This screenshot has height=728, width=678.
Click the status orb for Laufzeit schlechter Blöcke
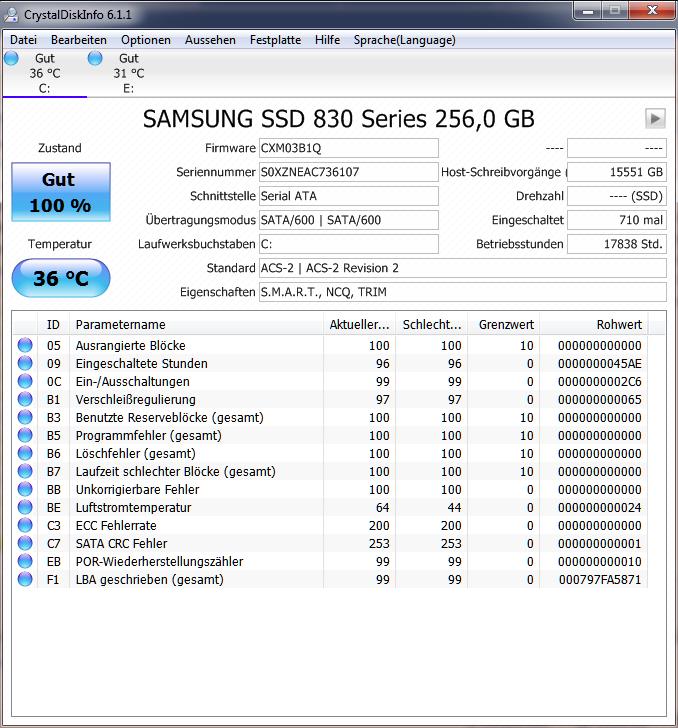(25, 471)
